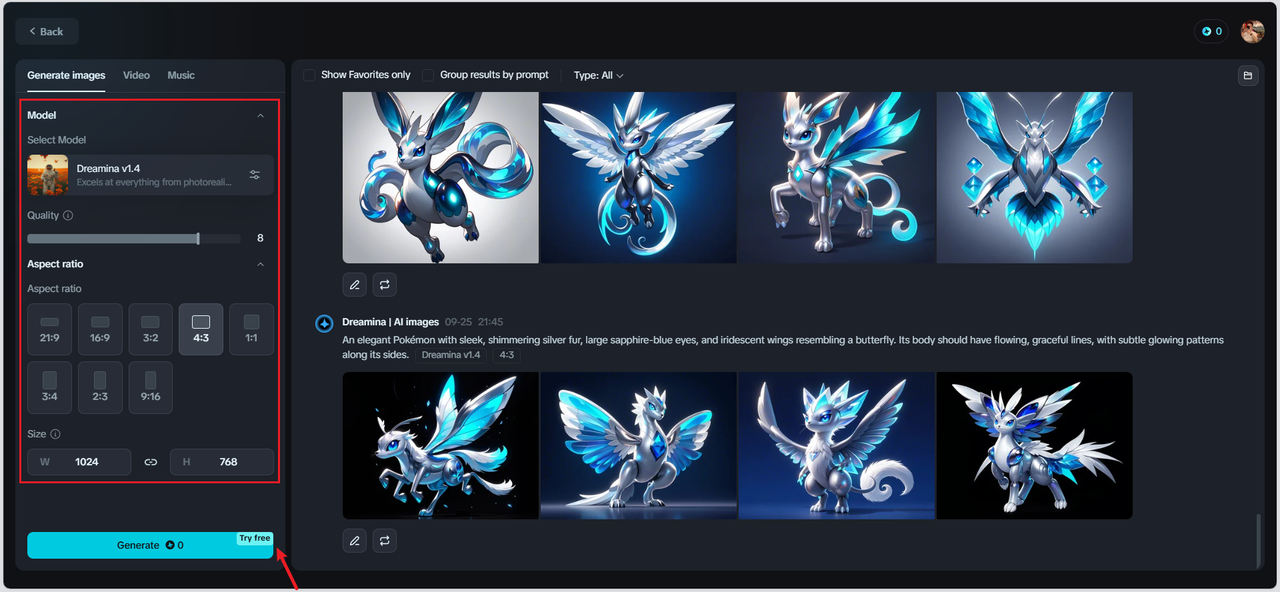The image size is (1280, 592).
Task: Collapse the Aspect ratio section
Action: tap(261, 264)
